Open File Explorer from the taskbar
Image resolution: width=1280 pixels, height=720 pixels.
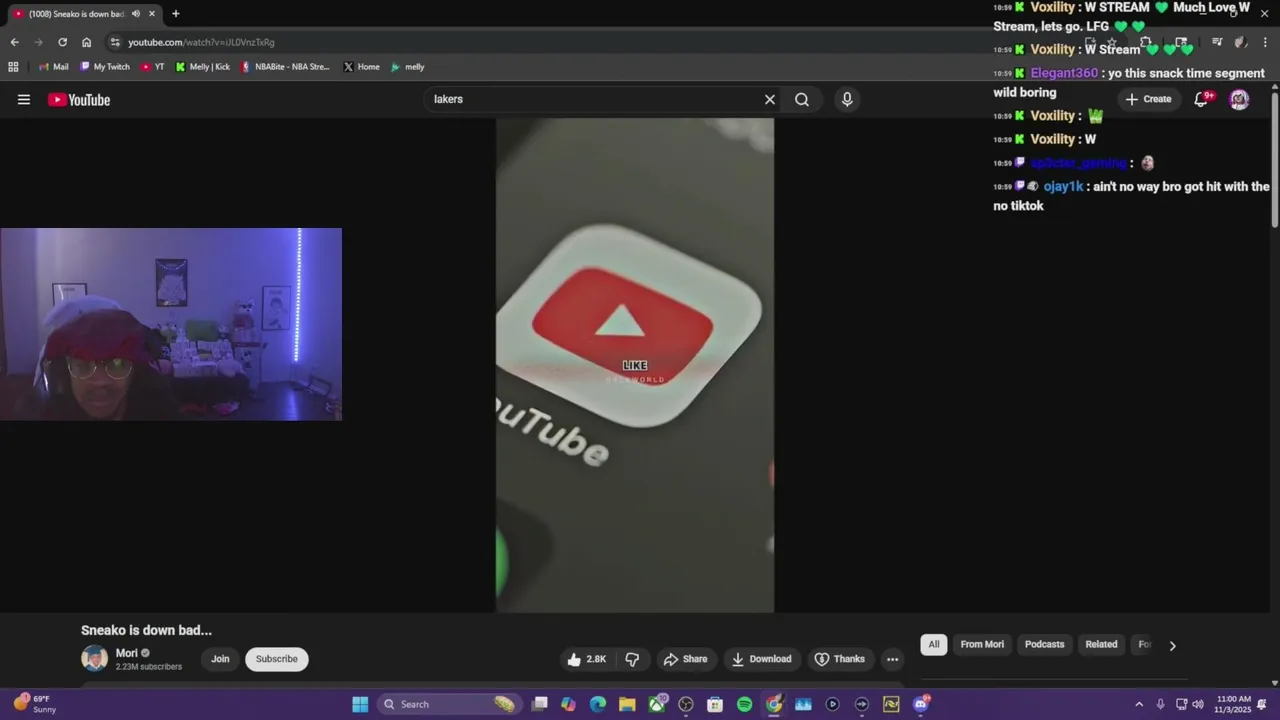(x=626, y=704)
